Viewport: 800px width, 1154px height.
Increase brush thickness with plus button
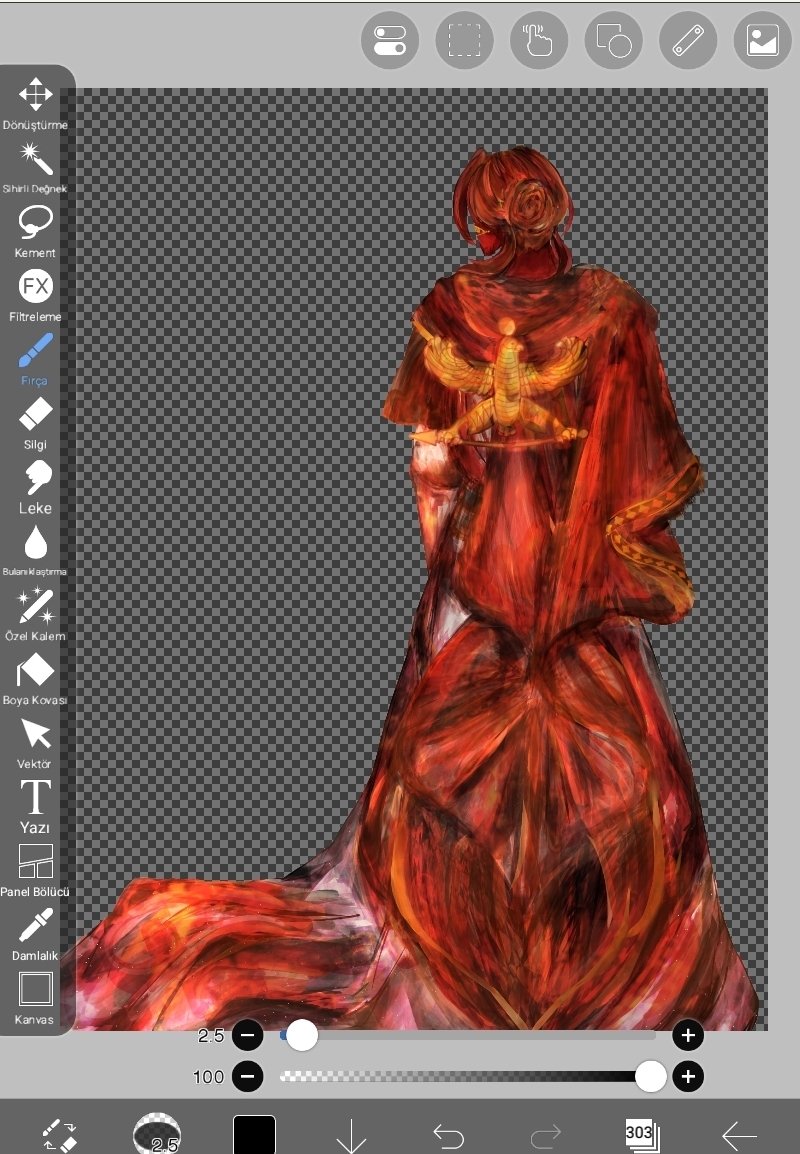(688, 1036)
